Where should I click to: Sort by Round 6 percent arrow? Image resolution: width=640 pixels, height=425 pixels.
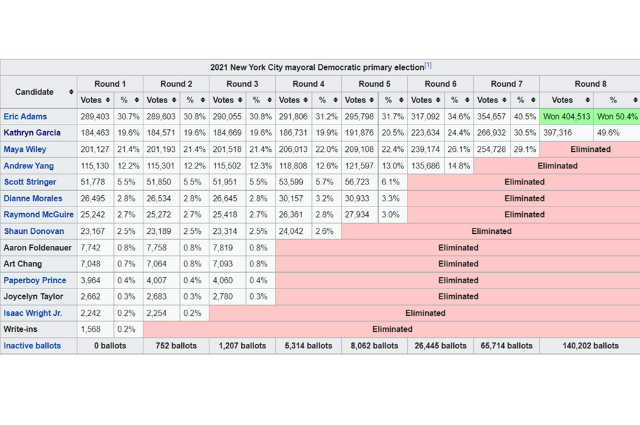pos(467,100)
